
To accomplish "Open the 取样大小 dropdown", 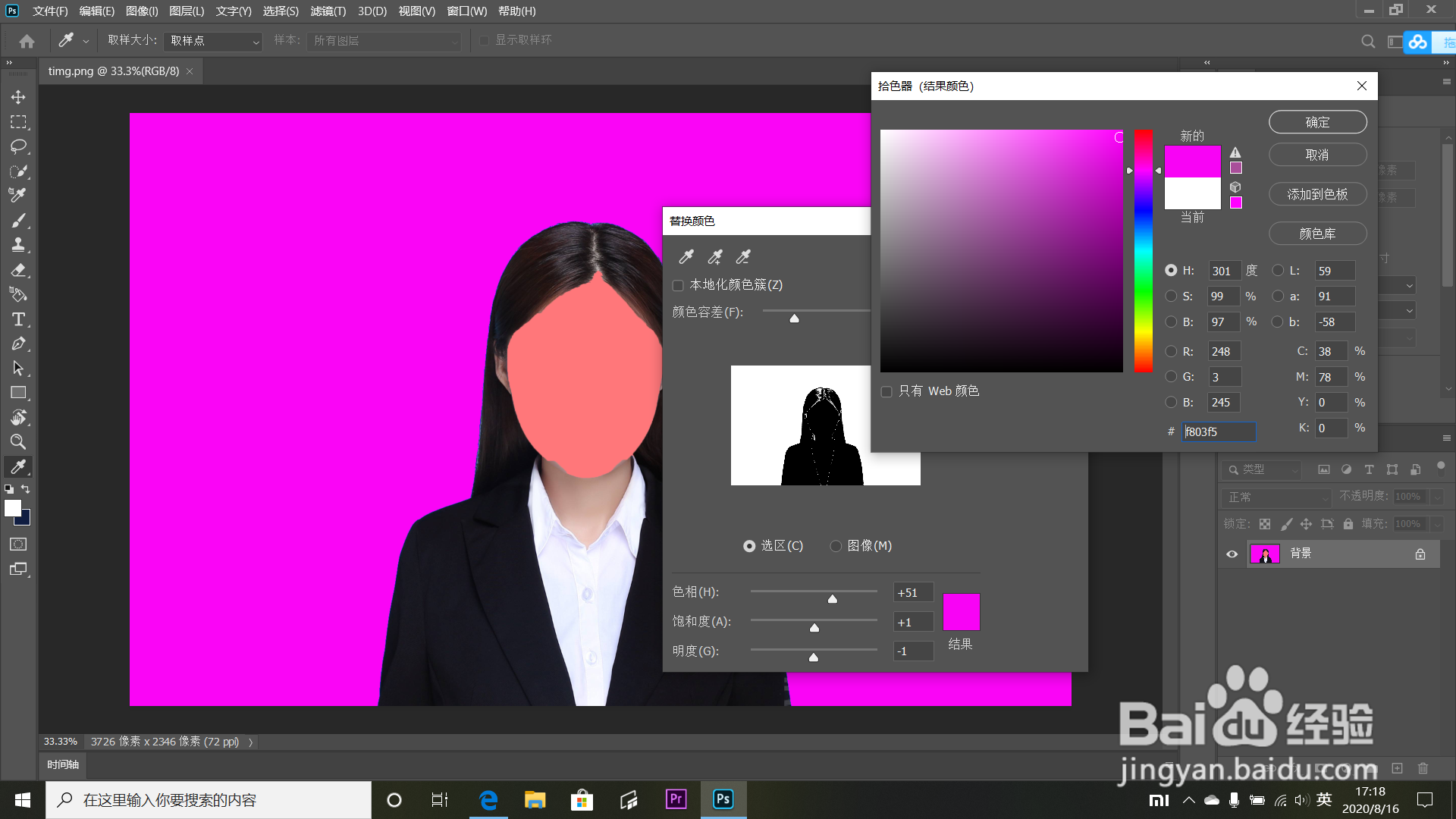I will 213,41.
